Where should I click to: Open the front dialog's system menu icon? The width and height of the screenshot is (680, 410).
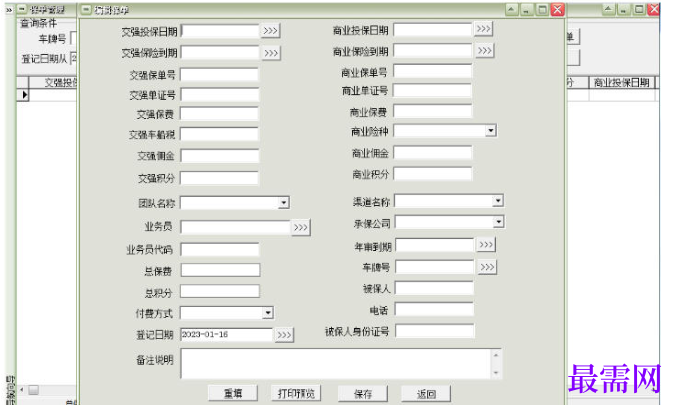[x=86, y=10]
